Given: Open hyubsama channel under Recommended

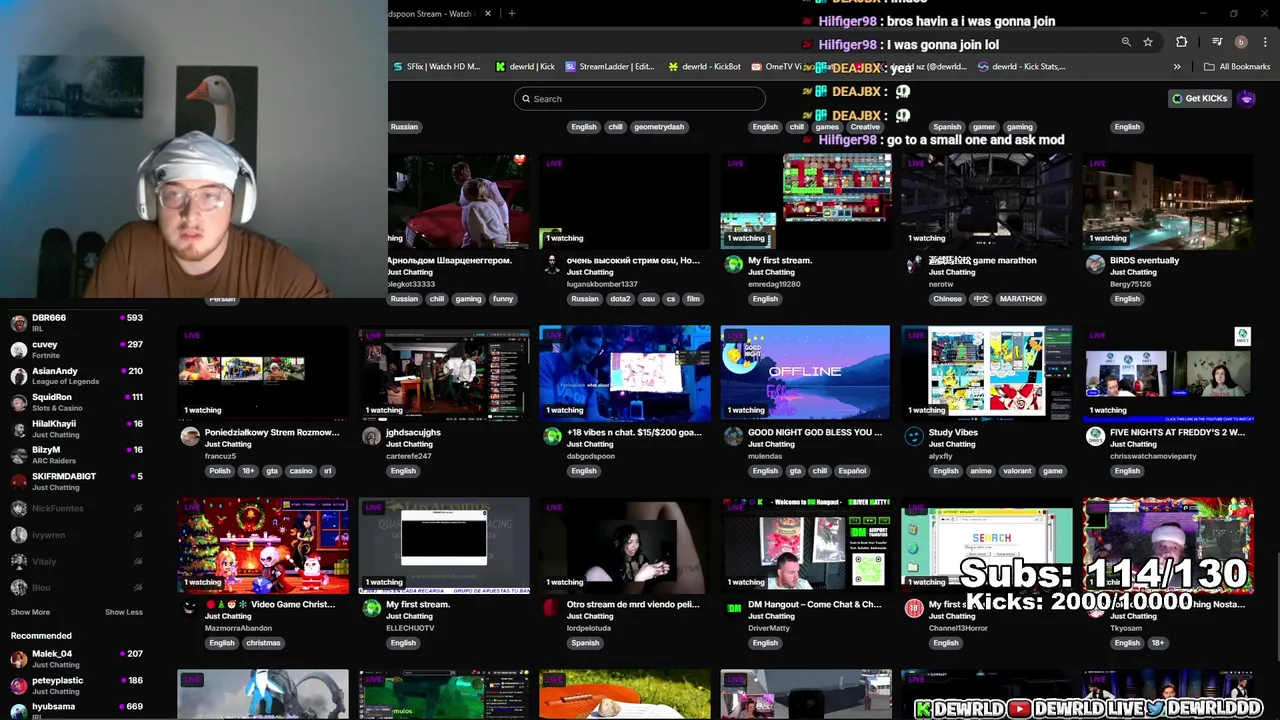Looking at the screenshot, I should click(x=76, y=710).
